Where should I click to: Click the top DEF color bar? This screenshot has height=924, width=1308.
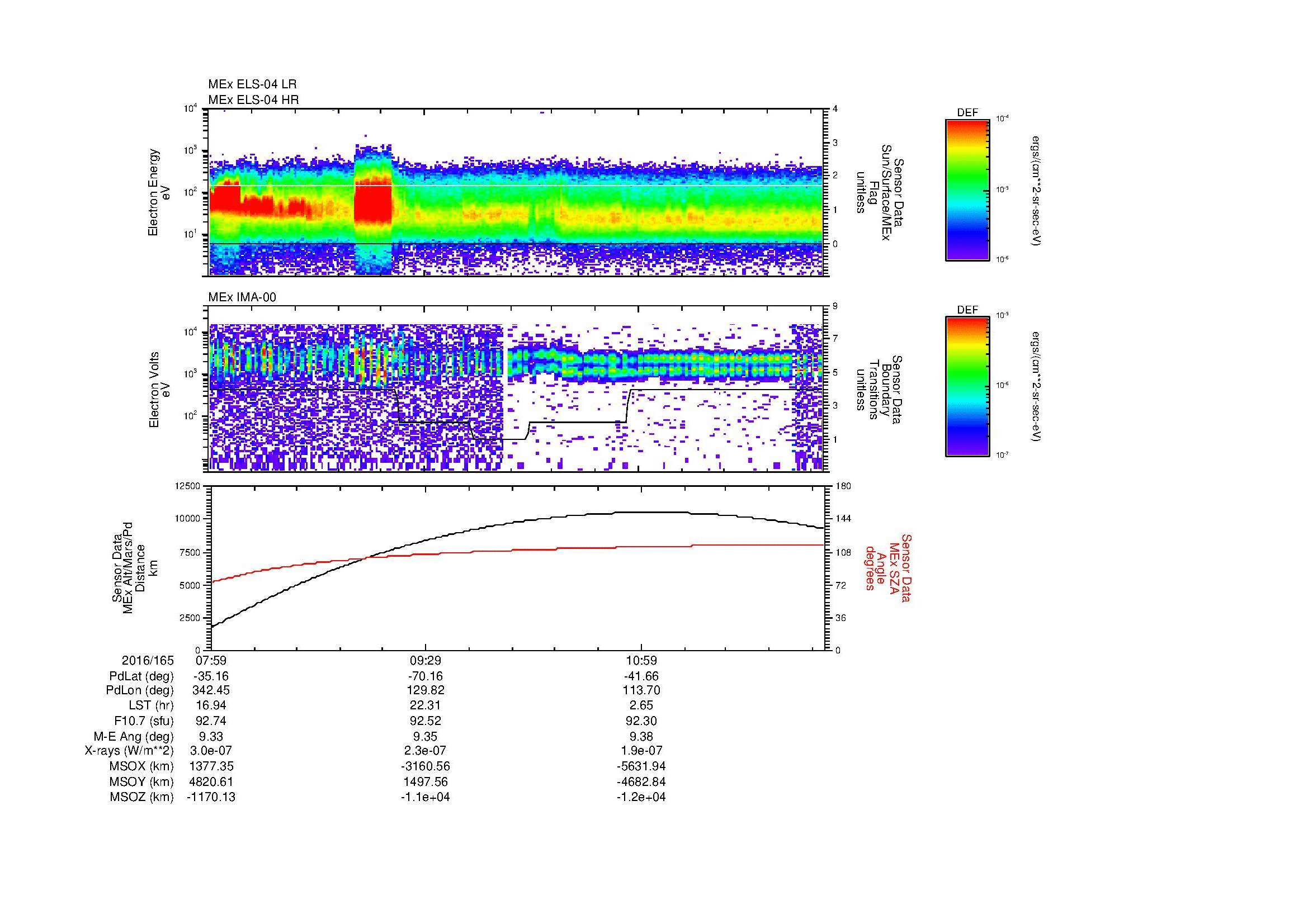click(967, 189)
